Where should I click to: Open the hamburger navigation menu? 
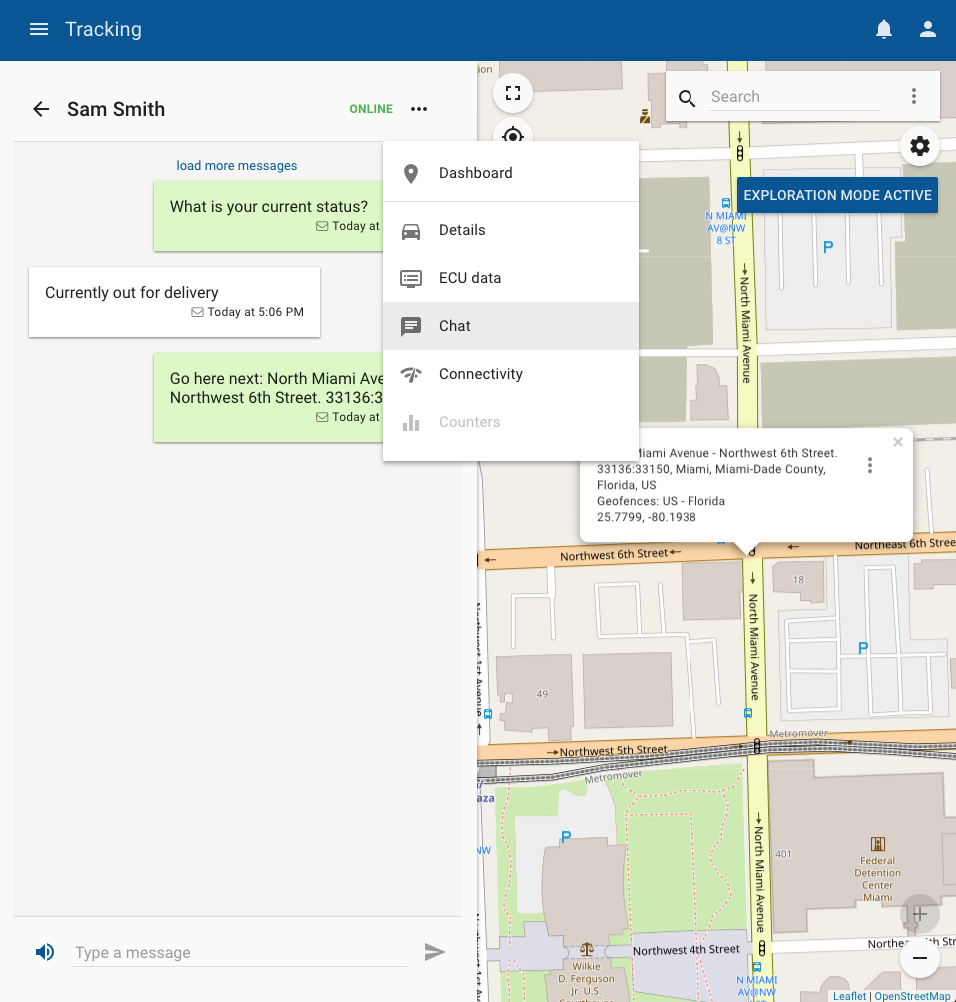point(39,29)
